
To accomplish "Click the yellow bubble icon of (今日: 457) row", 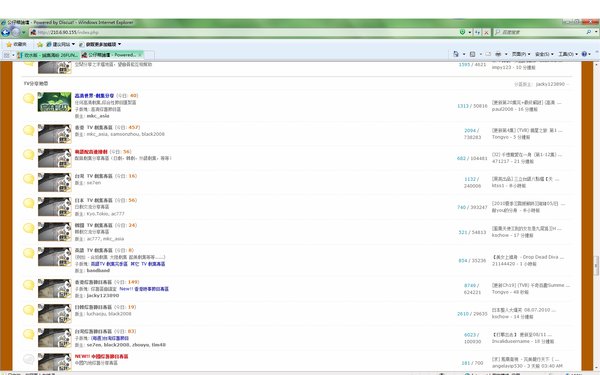I will tap(29, 130).
